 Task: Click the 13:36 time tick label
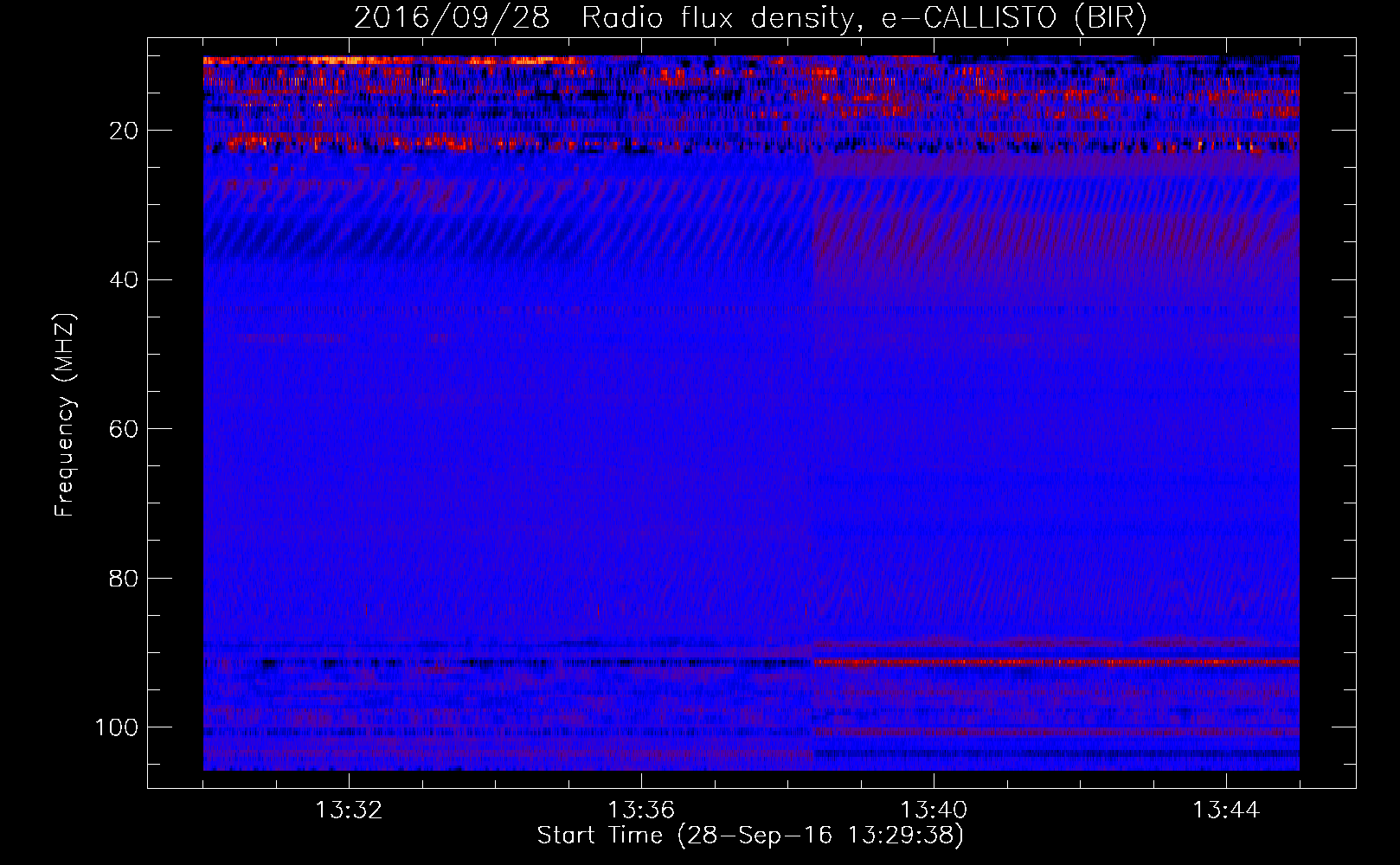[641, 811]
